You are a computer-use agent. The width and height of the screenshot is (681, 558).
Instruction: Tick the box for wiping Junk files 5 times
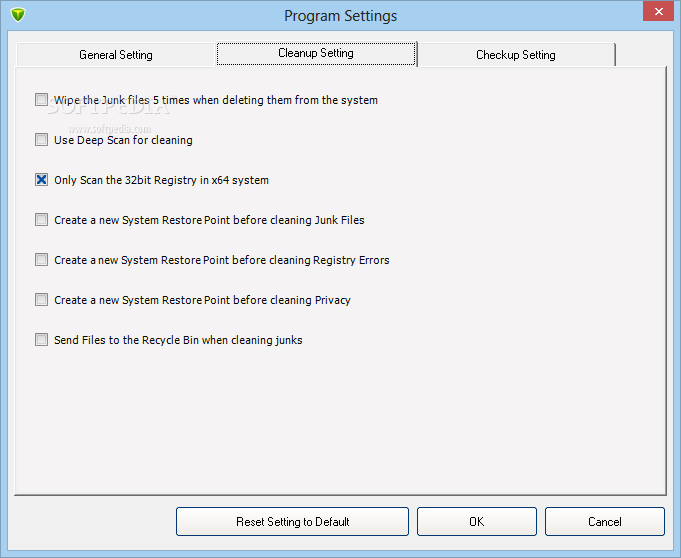coord(41,99)
